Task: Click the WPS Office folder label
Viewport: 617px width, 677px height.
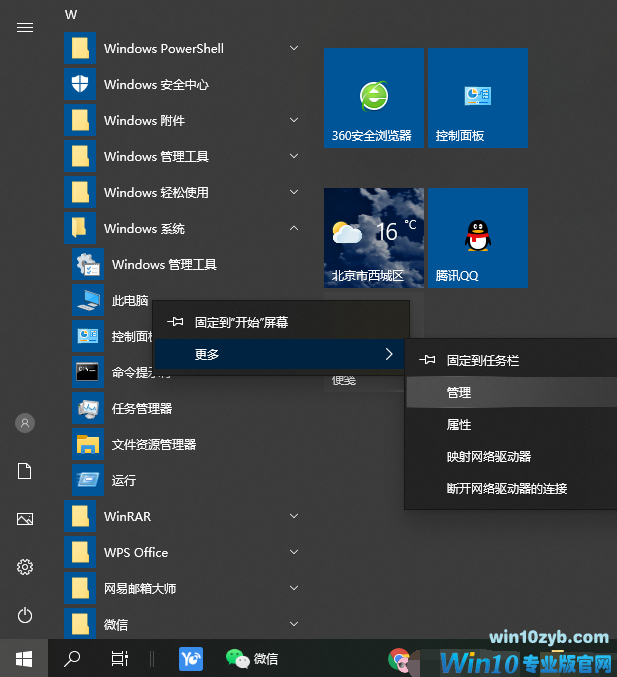Action: (x=136, y=552)
